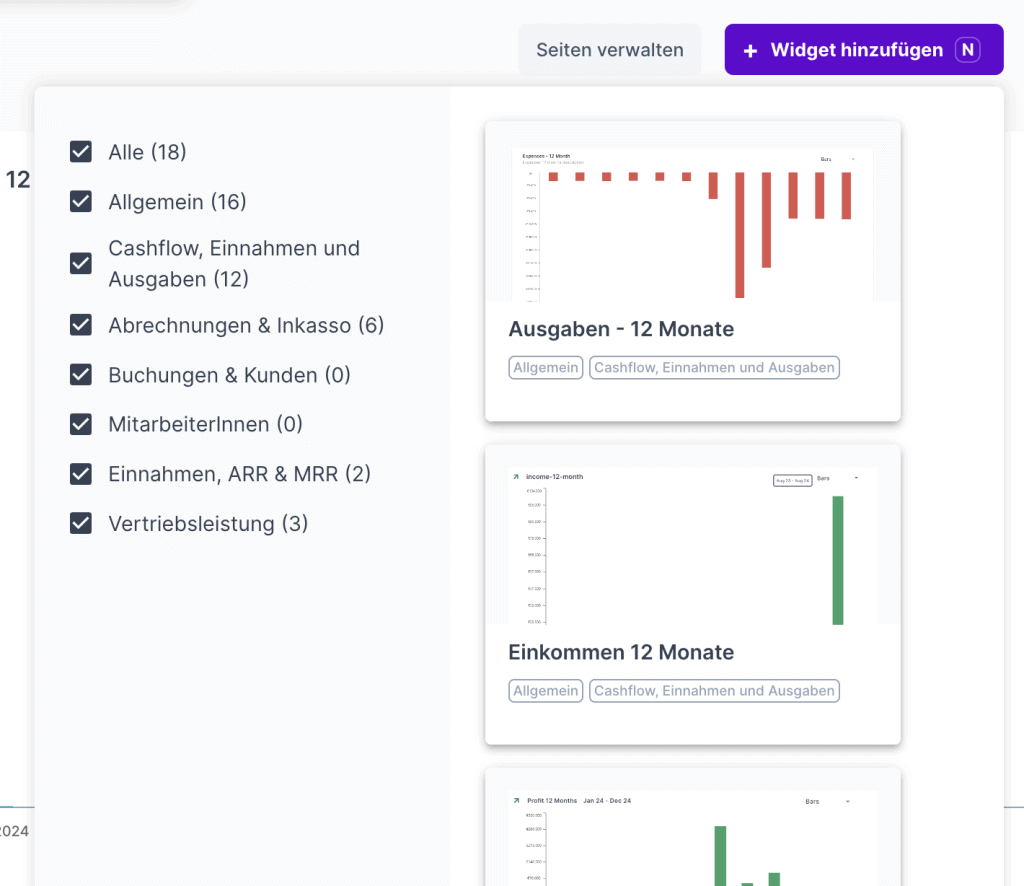Uncheck the Alle (18) checkbox
The height and width of the screenshot is (886, 1024).
[81, 152]
